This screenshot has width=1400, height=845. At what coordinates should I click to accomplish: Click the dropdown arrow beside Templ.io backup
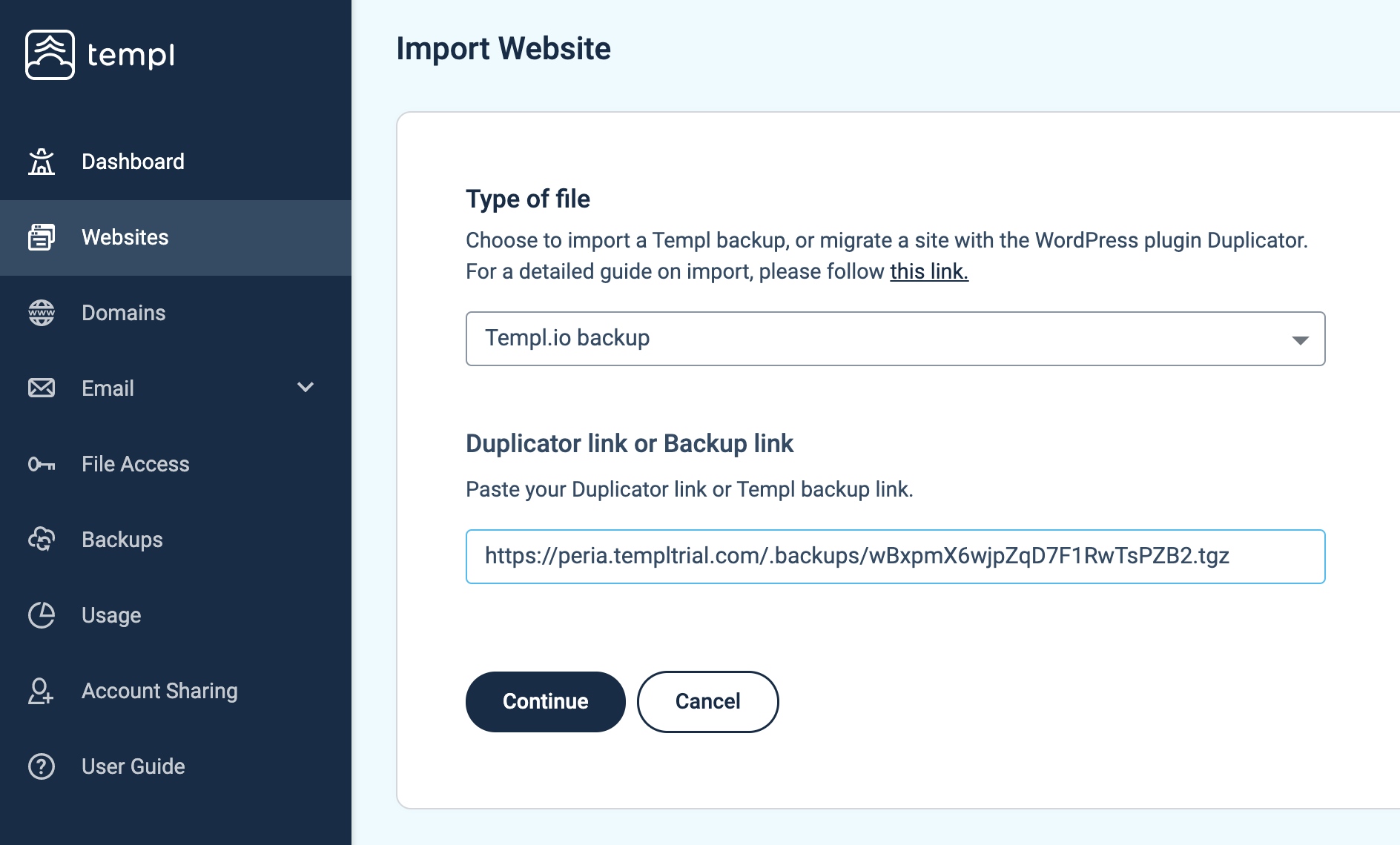click(1300, 340)
